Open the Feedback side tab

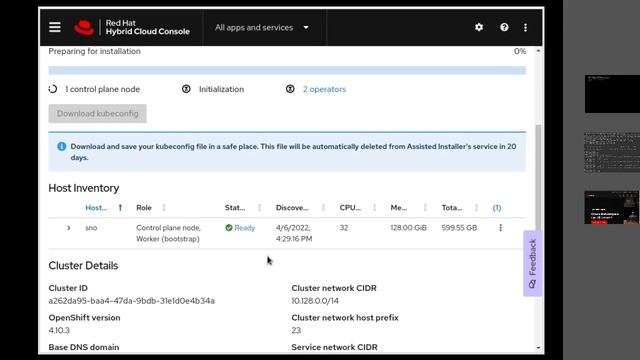coord(532,263)
